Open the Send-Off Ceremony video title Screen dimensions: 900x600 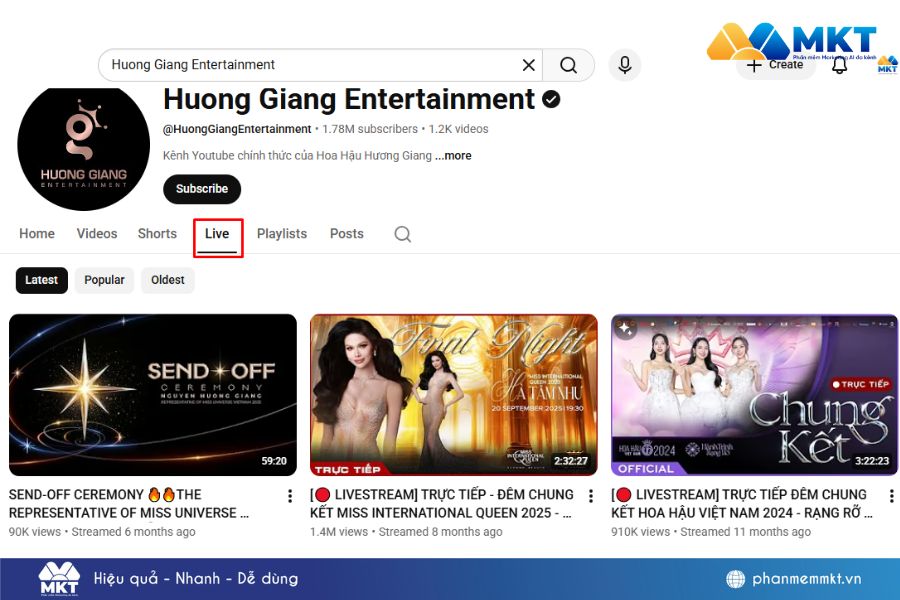[x=129, y=504]
